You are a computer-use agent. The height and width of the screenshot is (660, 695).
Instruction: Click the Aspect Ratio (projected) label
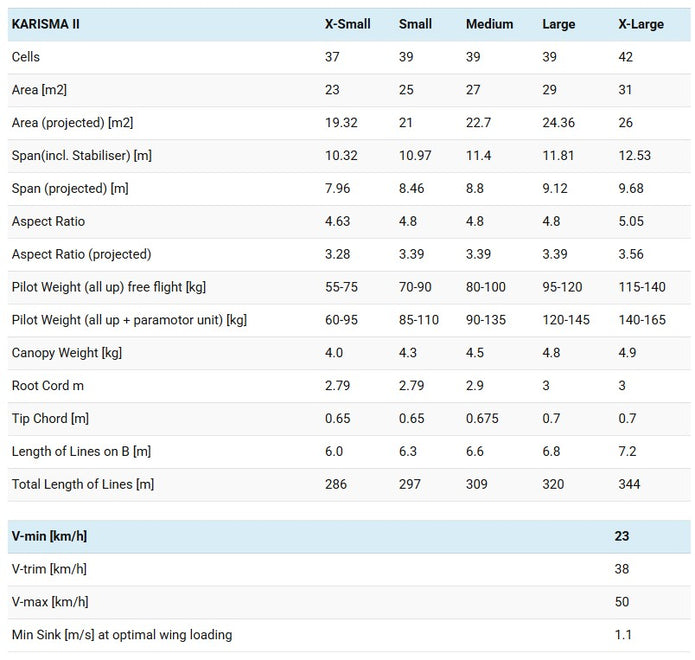[x=82, y=254]
